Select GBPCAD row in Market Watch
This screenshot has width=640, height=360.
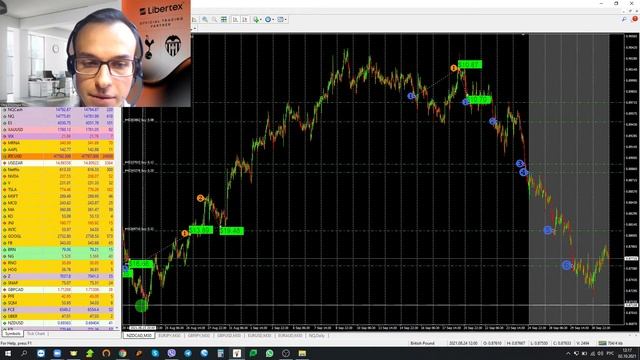click(58, 289)
